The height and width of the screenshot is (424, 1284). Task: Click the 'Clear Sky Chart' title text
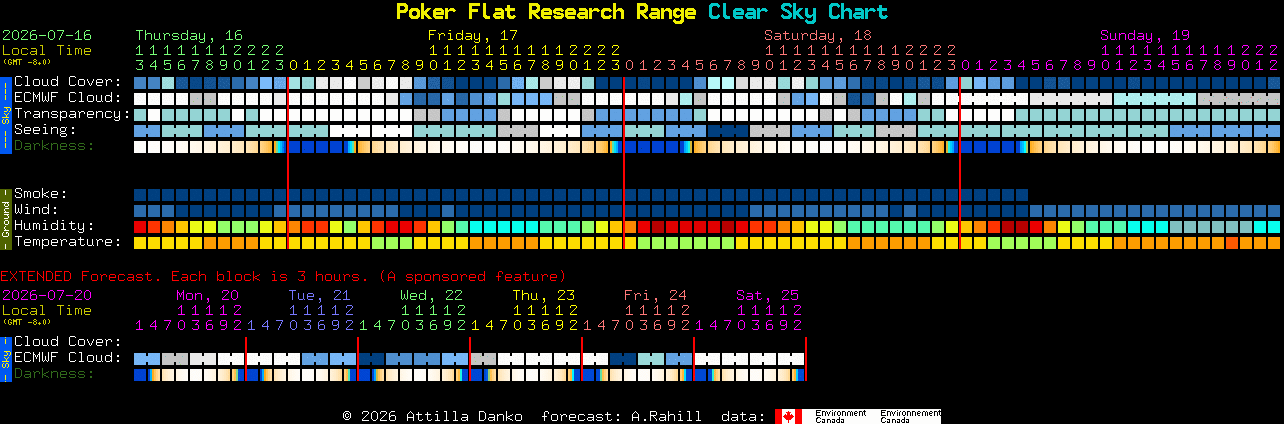798,12
